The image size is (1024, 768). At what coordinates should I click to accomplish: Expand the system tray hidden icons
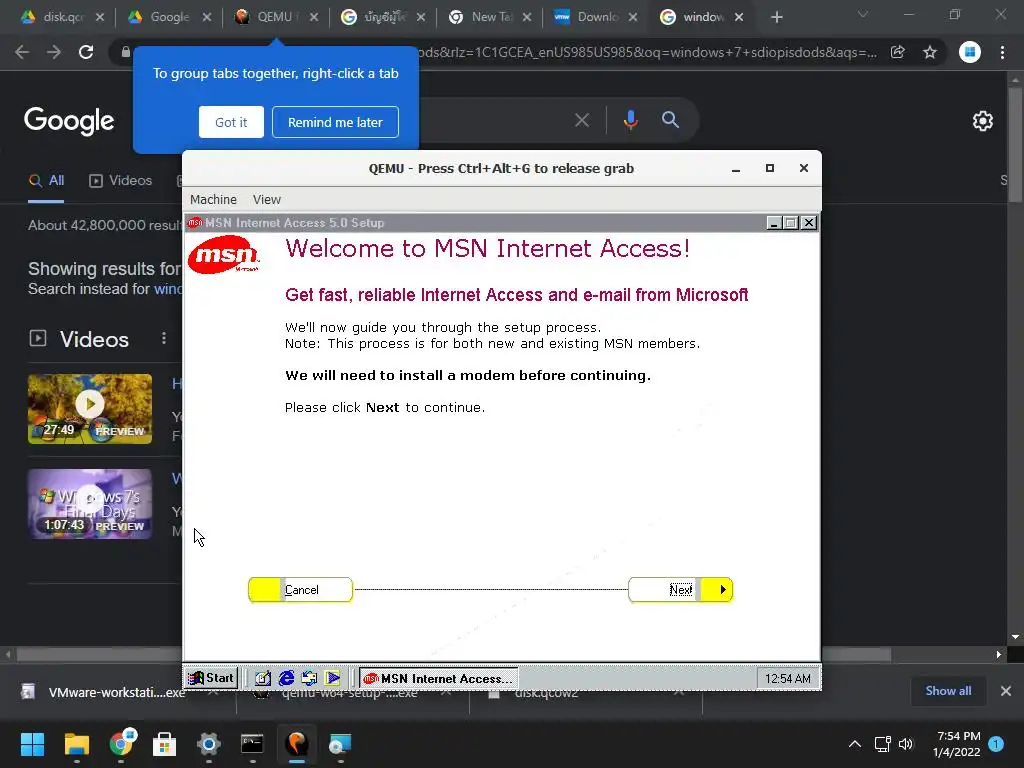click(854, 744)
